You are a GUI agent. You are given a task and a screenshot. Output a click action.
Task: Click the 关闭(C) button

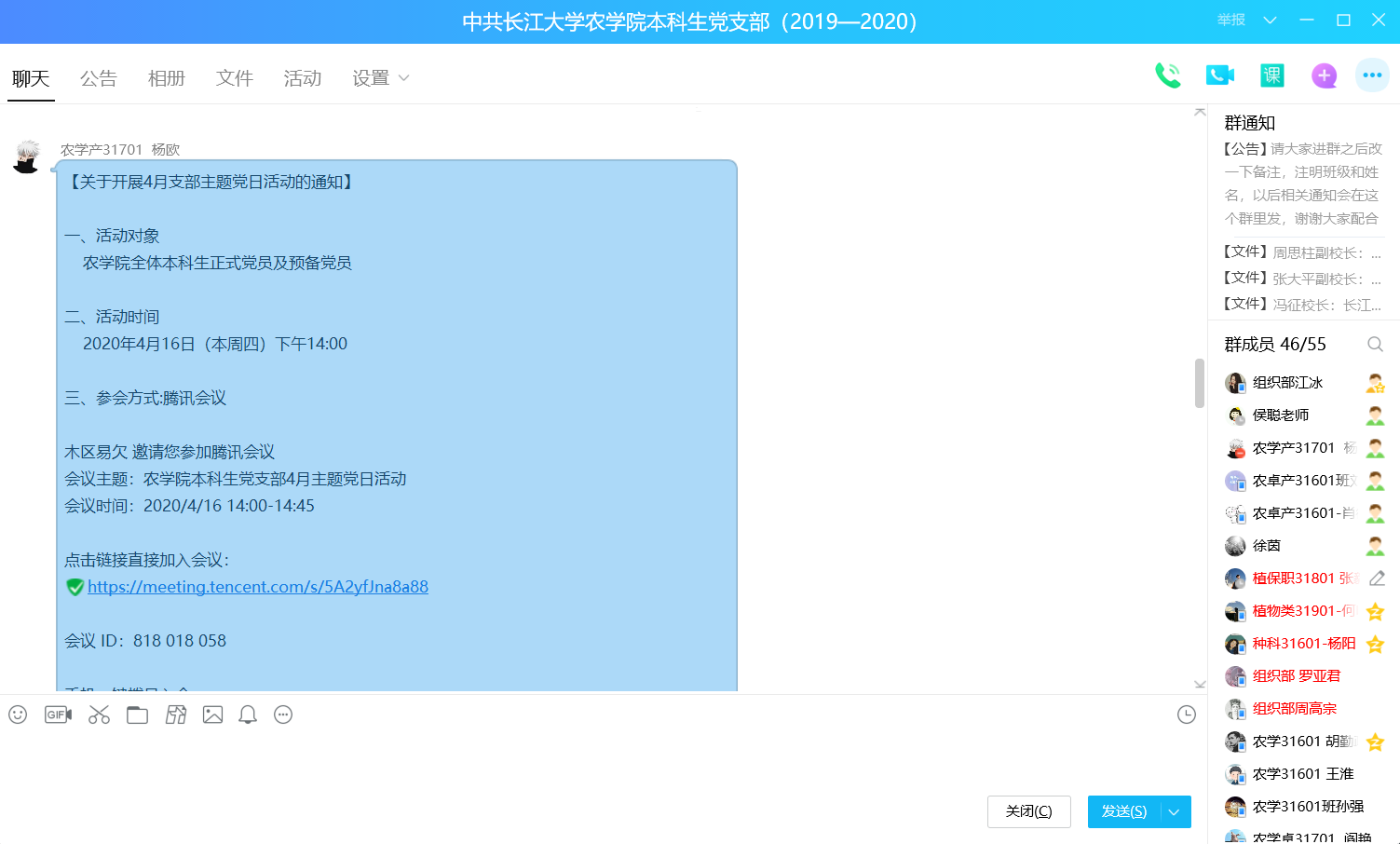click(1028, 811)
